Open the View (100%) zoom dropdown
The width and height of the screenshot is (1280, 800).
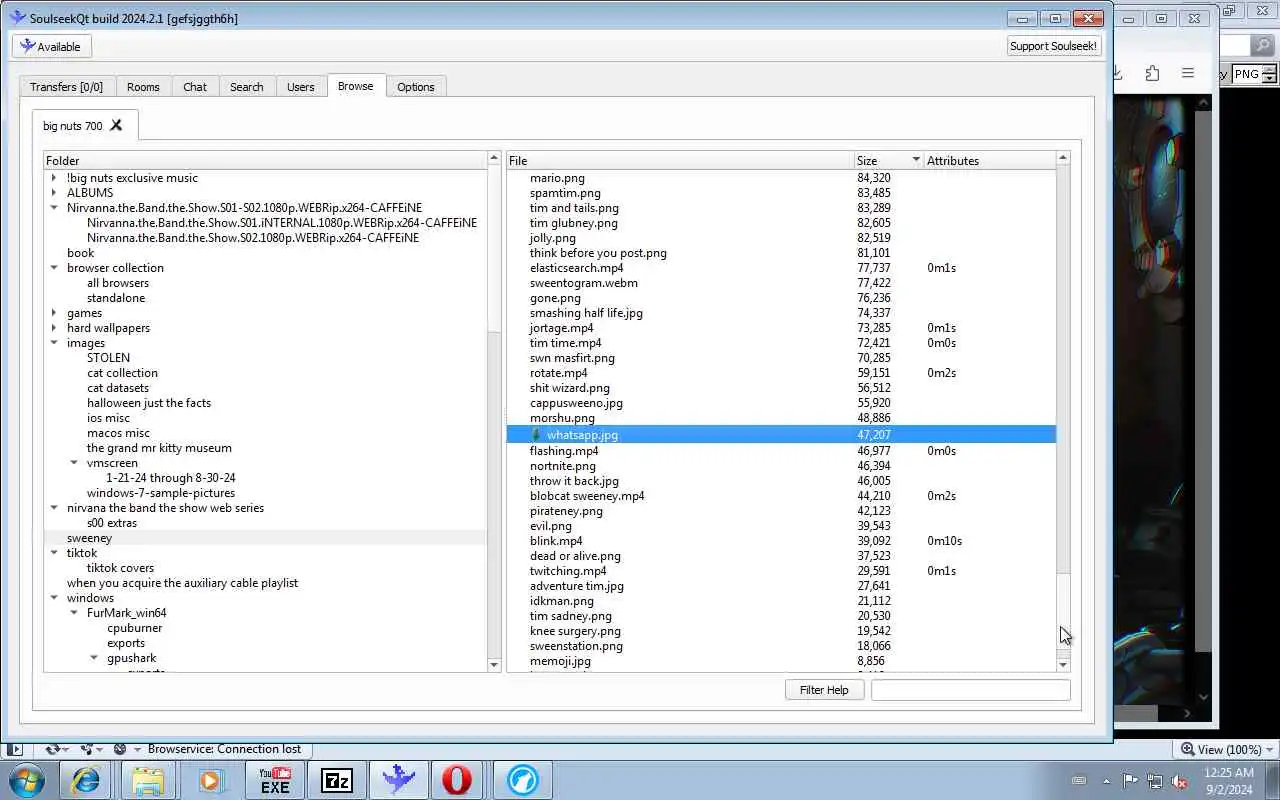(1227, 749)
